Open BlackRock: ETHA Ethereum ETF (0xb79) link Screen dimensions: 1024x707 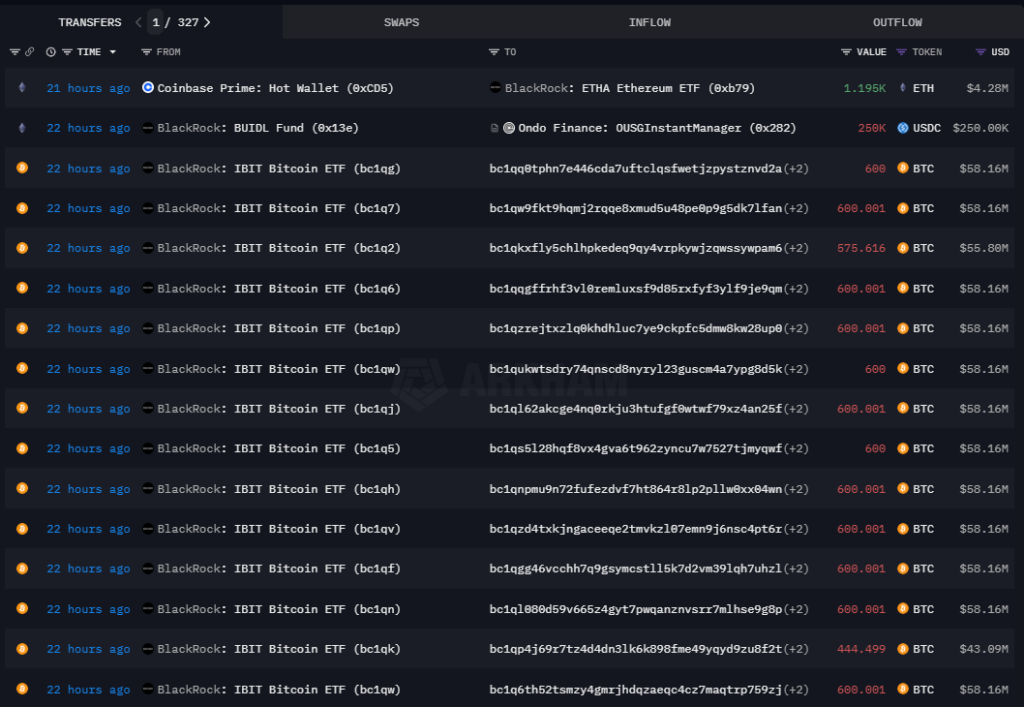(x=630, y=88)
